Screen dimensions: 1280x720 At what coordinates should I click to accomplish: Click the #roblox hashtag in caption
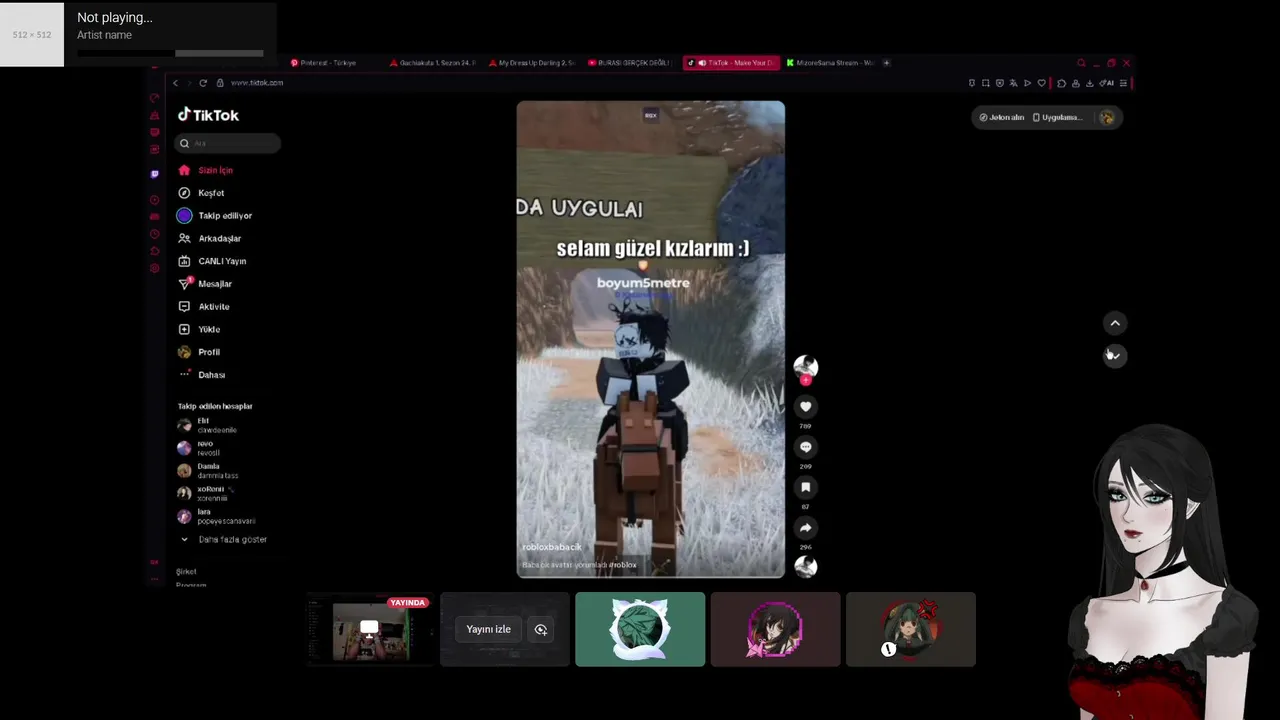pyautogui.click(x=622, y=565)
